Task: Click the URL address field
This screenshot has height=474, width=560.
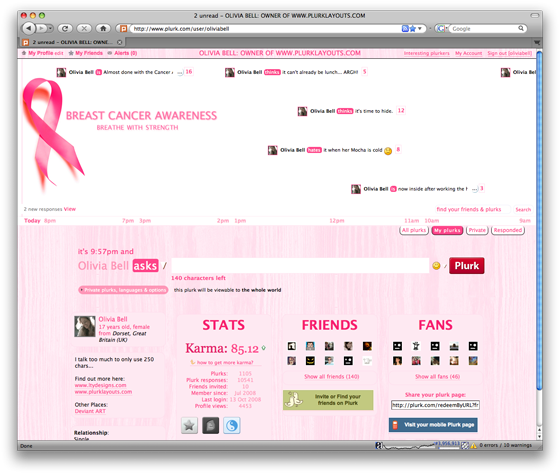Action: 265,29
